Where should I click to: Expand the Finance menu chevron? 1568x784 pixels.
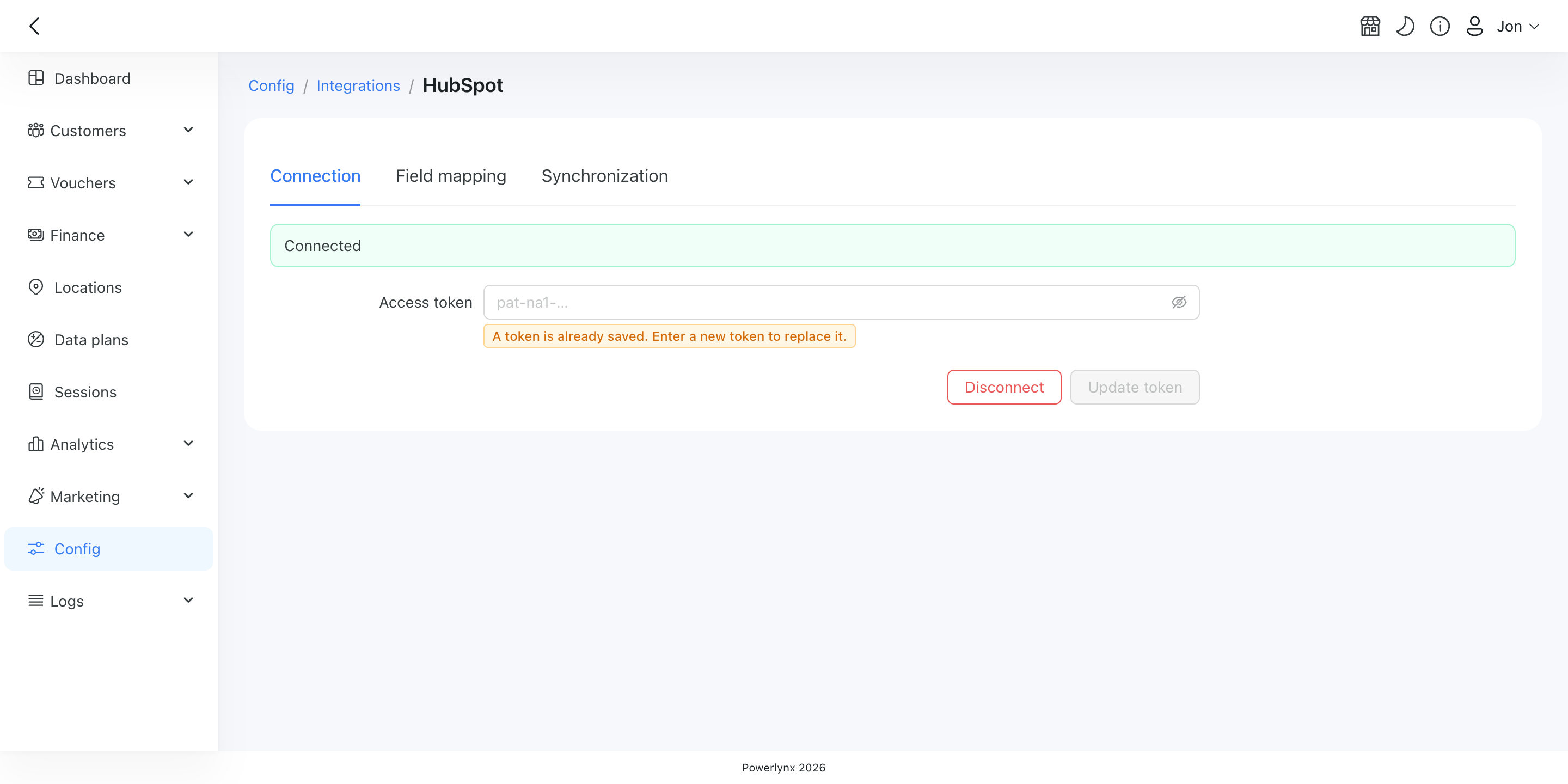[x=188, y=235]
